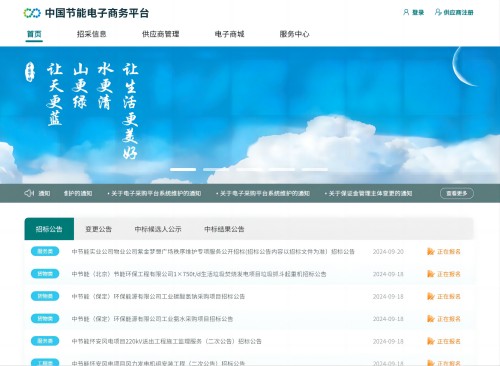Click the 货物类 tag on the 垃圾抓斗起重机 row
Screen dimensions: 500x366
[45, 274]
